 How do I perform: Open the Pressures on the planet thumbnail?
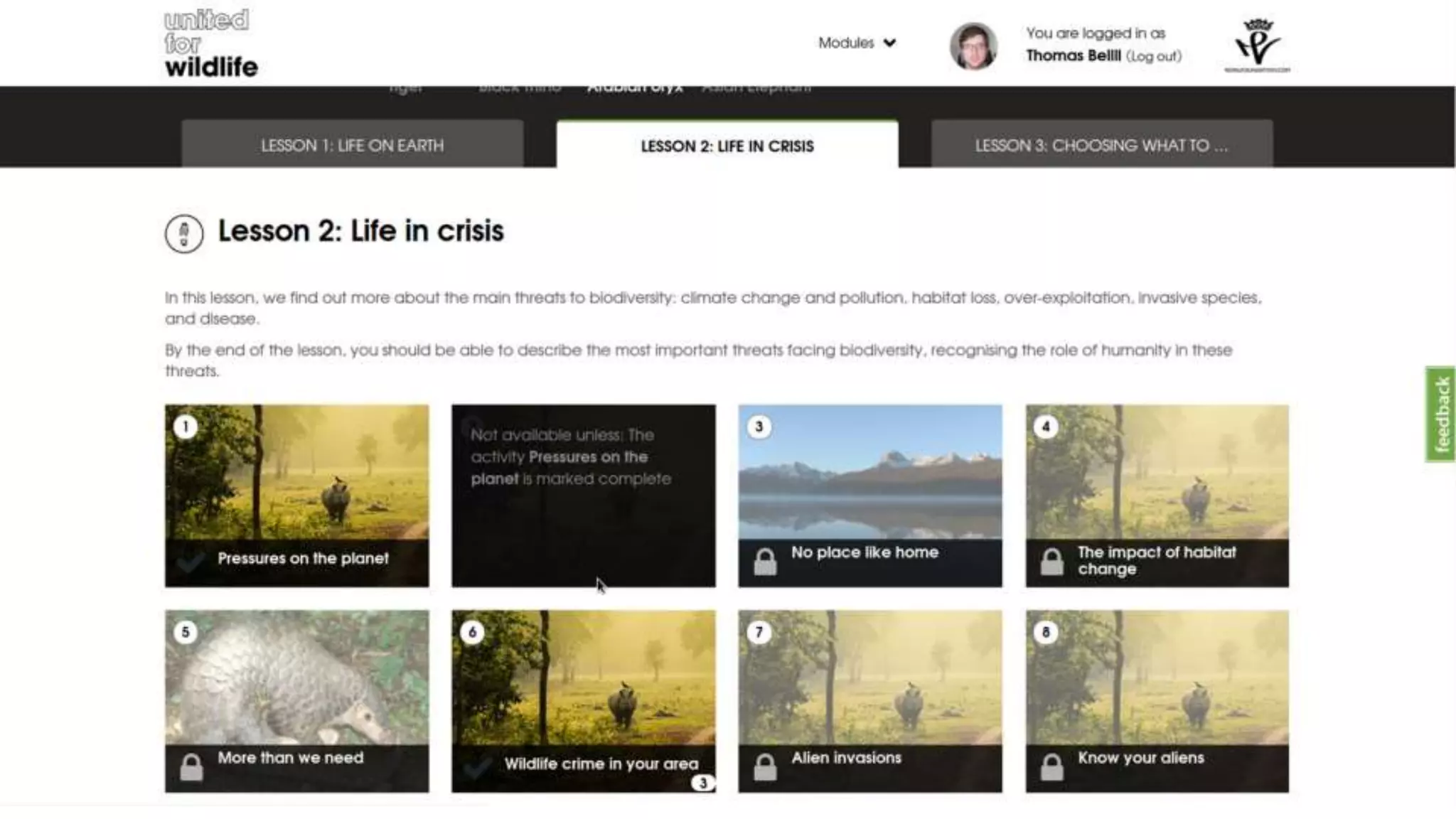click(296, 472)
